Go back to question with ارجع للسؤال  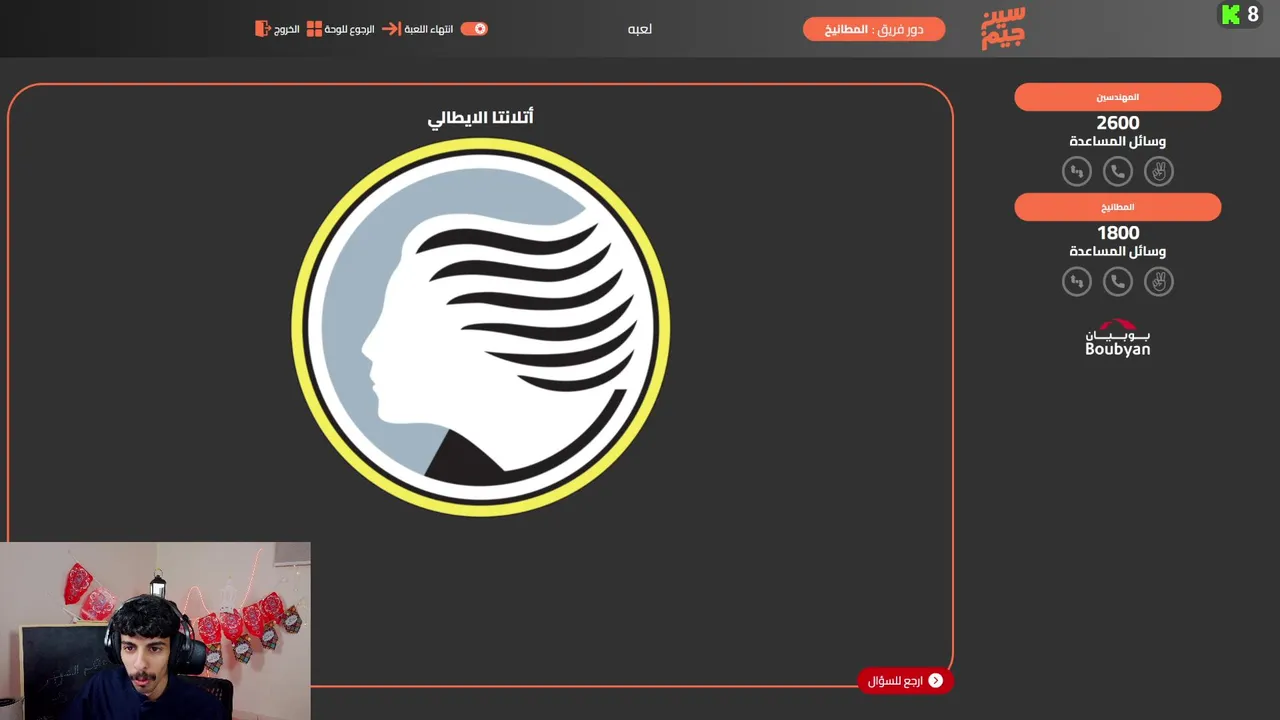(905, 681)
